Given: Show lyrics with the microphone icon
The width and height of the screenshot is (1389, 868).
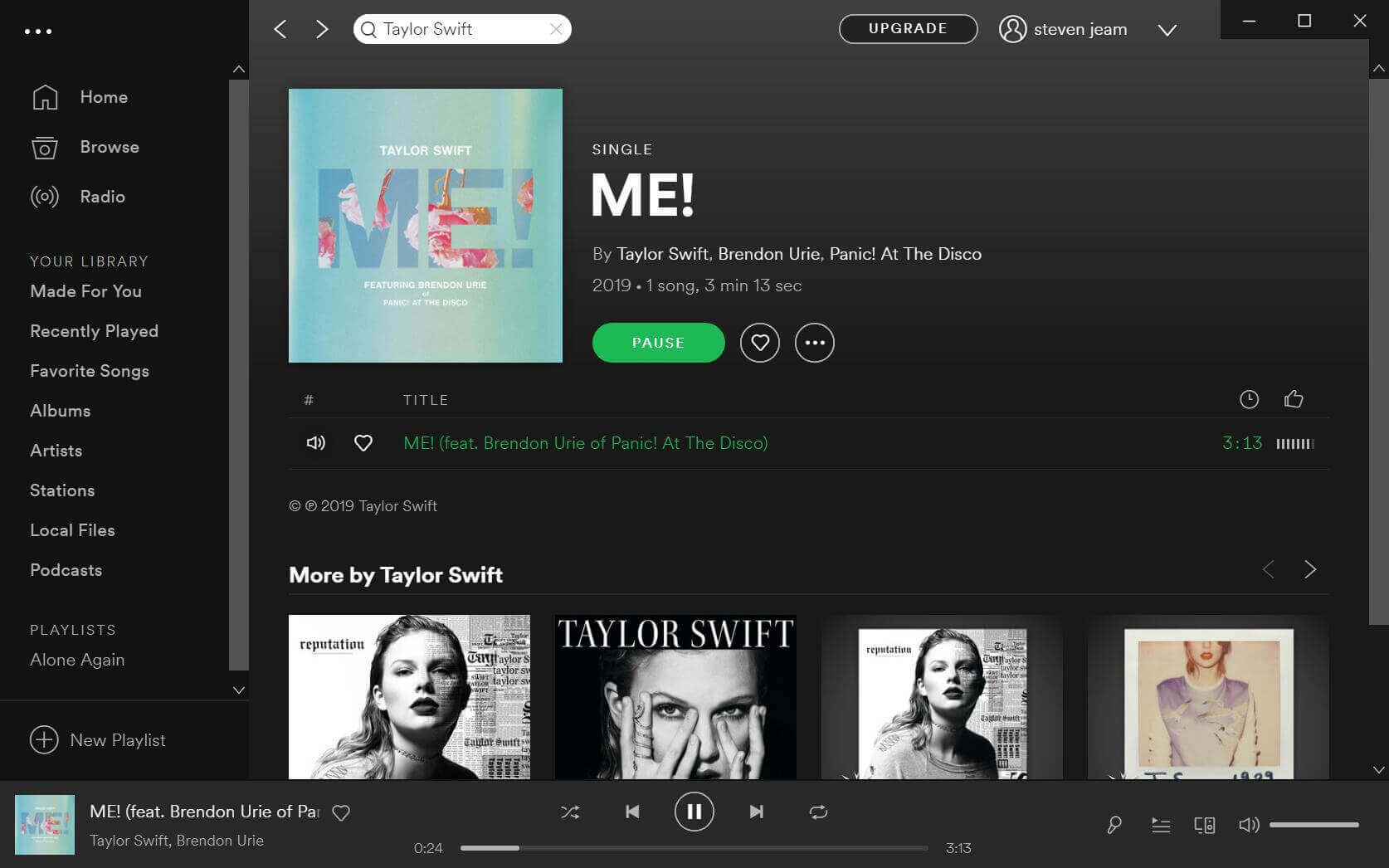Looking at the screenshot, I should pyautogui.click(x=1114, y=825).
